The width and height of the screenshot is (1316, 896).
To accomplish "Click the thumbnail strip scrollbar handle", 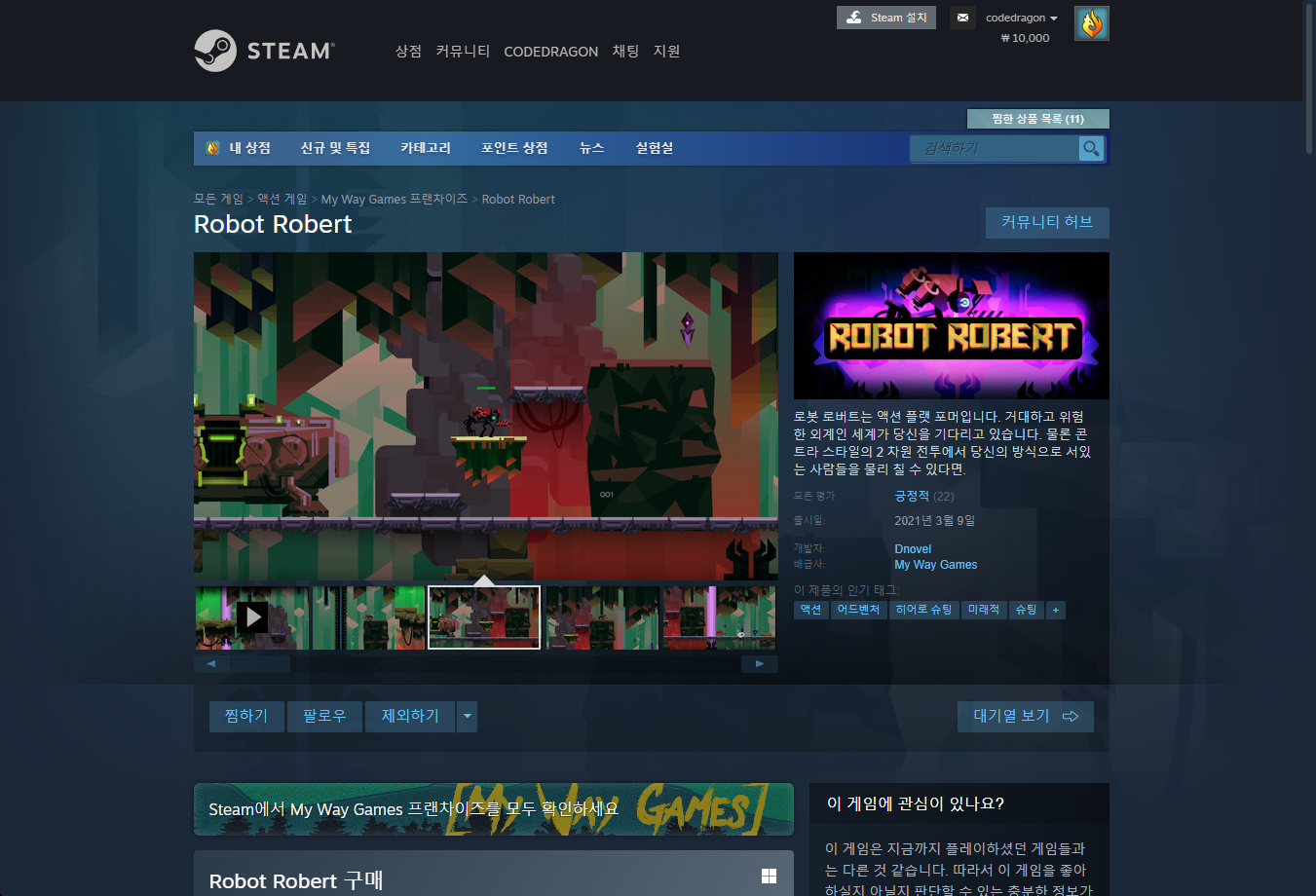I will click(260, 664).
